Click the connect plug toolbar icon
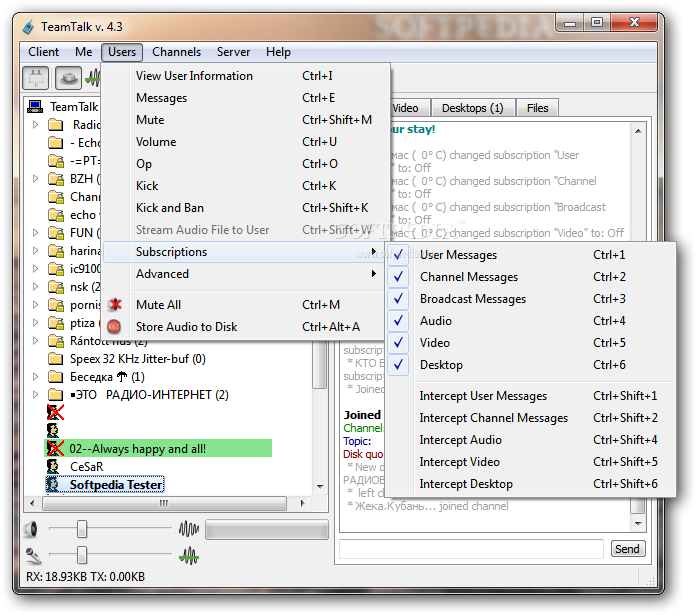This screenshot has width=697, height=615. click(x=36, y=76)
